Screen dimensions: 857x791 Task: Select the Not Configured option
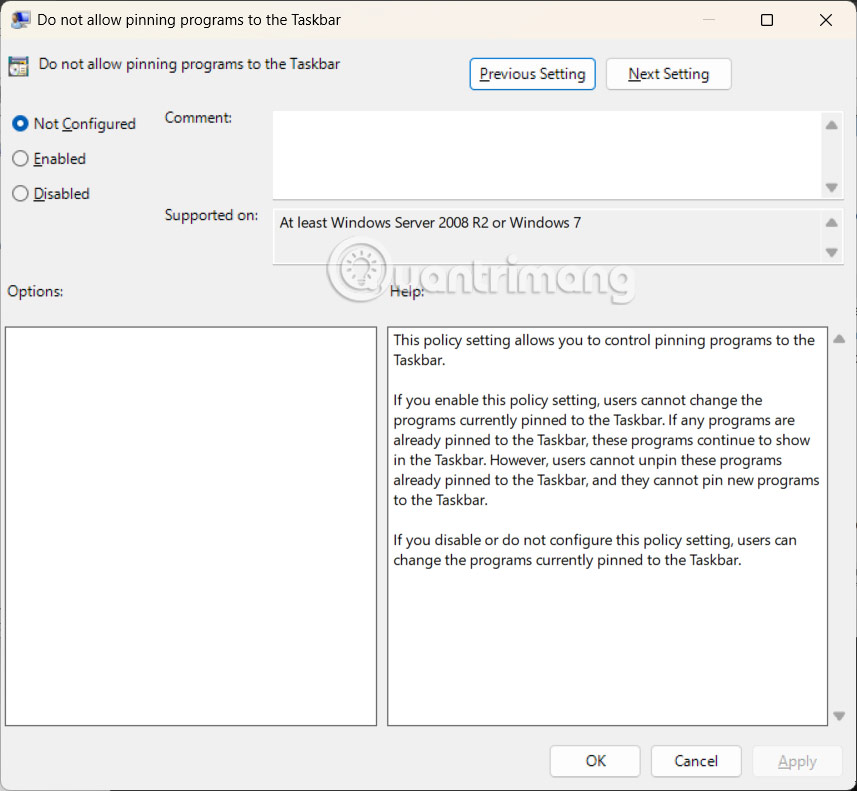pos(21,123)
